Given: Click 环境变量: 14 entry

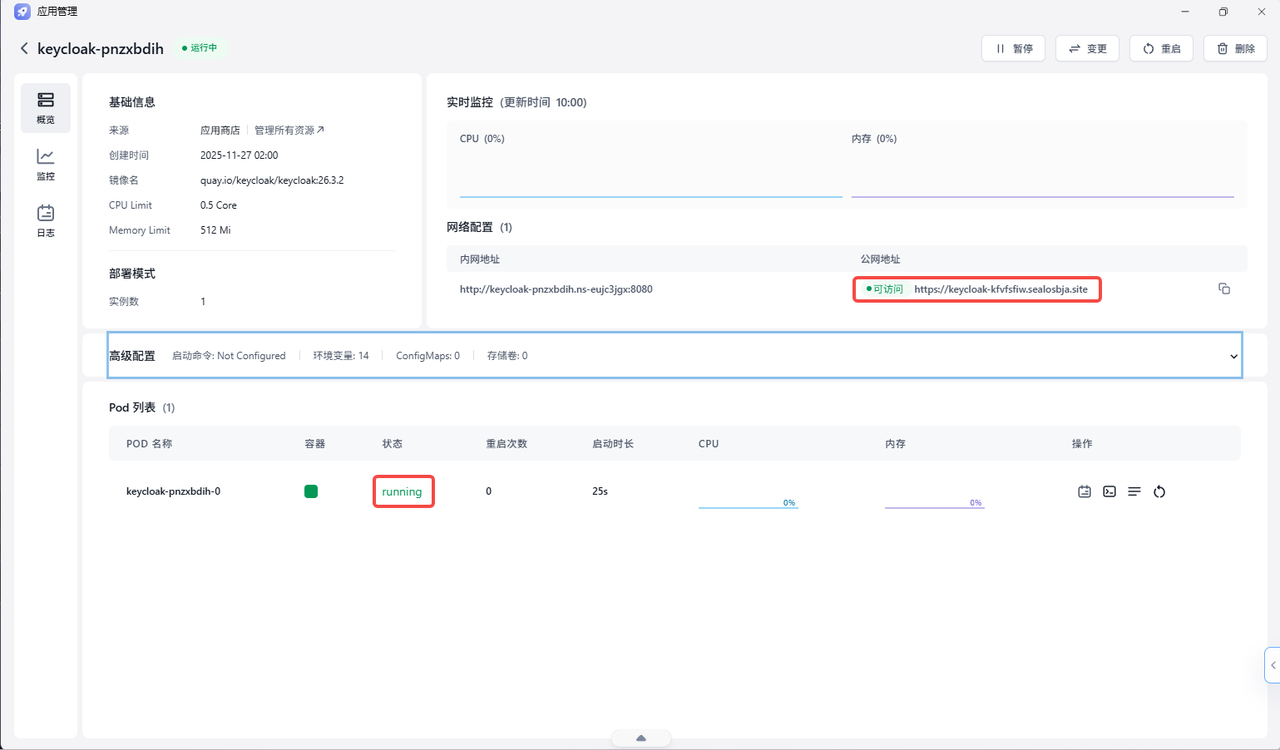Looking at the screenshot, I should pyautogui.click(x=341, y=356).
